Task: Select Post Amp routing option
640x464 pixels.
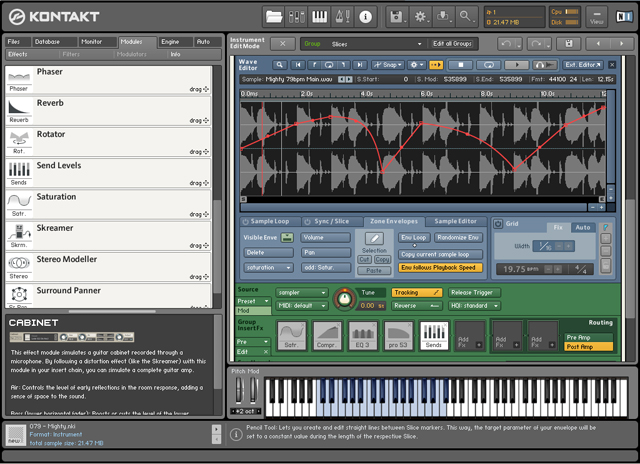Action: (589, 346)
